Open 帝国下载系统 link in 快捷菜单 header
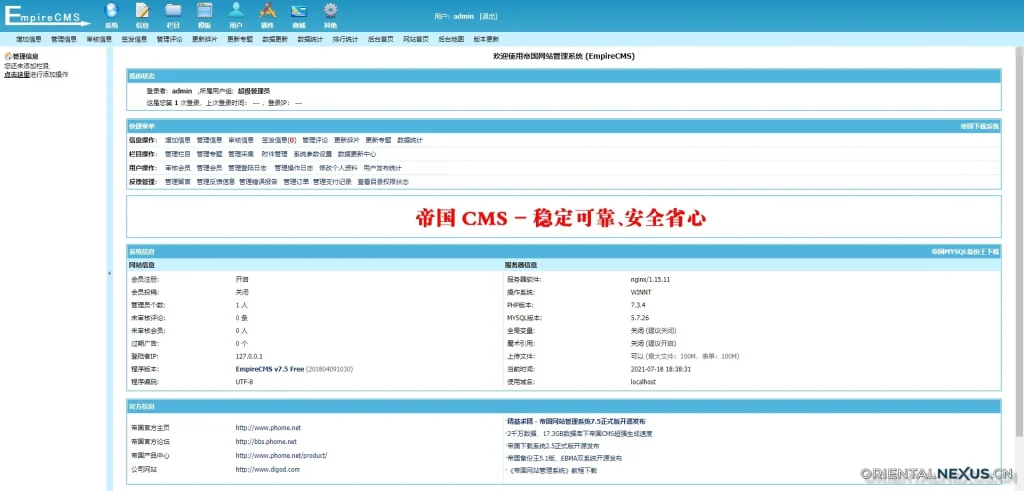Viewport: 1024px width, 491px height. pyautogui.click(x=980, y=125)
